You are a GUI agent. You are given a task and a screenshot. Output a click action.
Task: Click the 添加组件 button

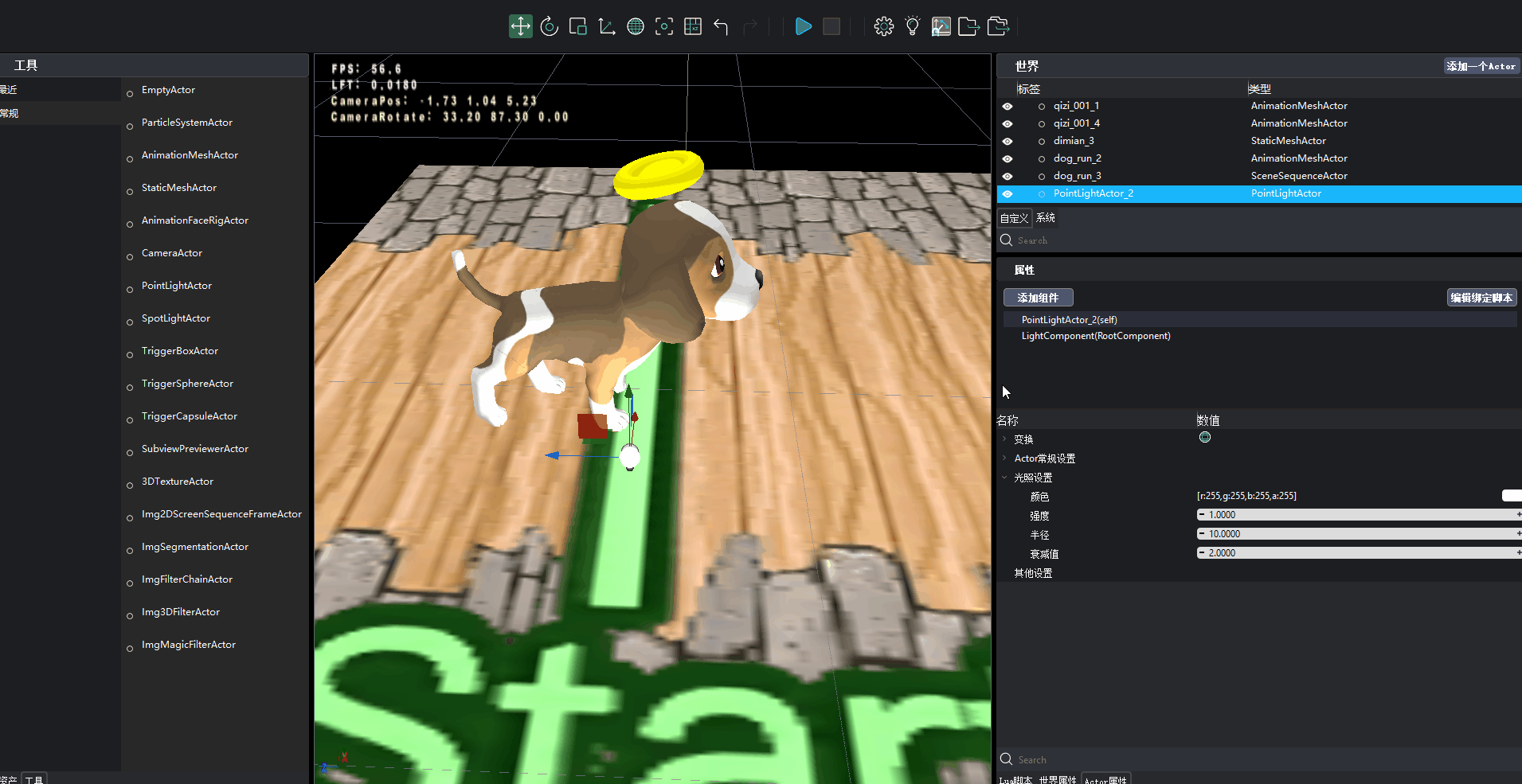(1038, 298)
